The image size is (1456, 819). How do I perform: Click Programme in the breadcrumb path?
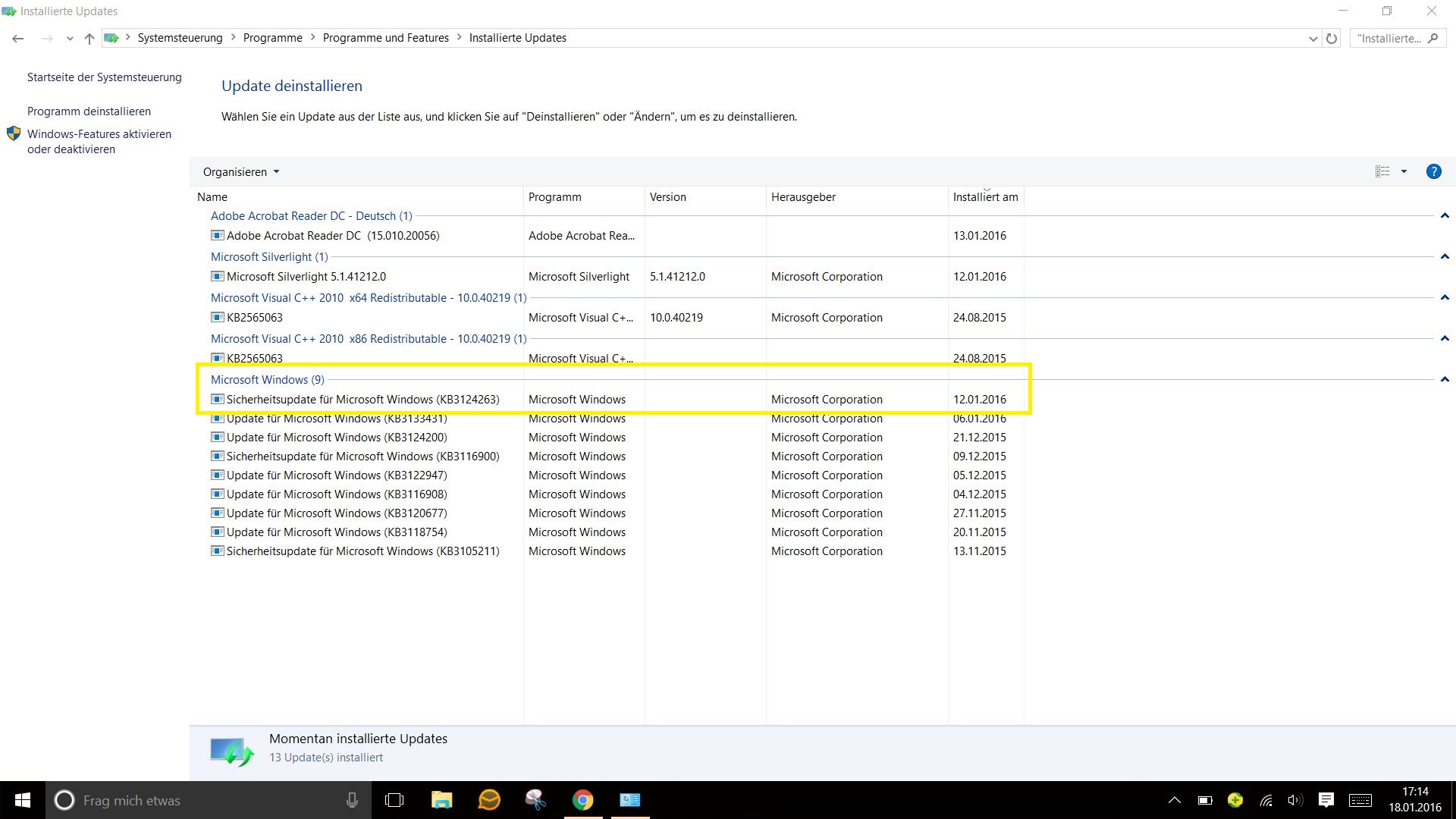[272, 38]
